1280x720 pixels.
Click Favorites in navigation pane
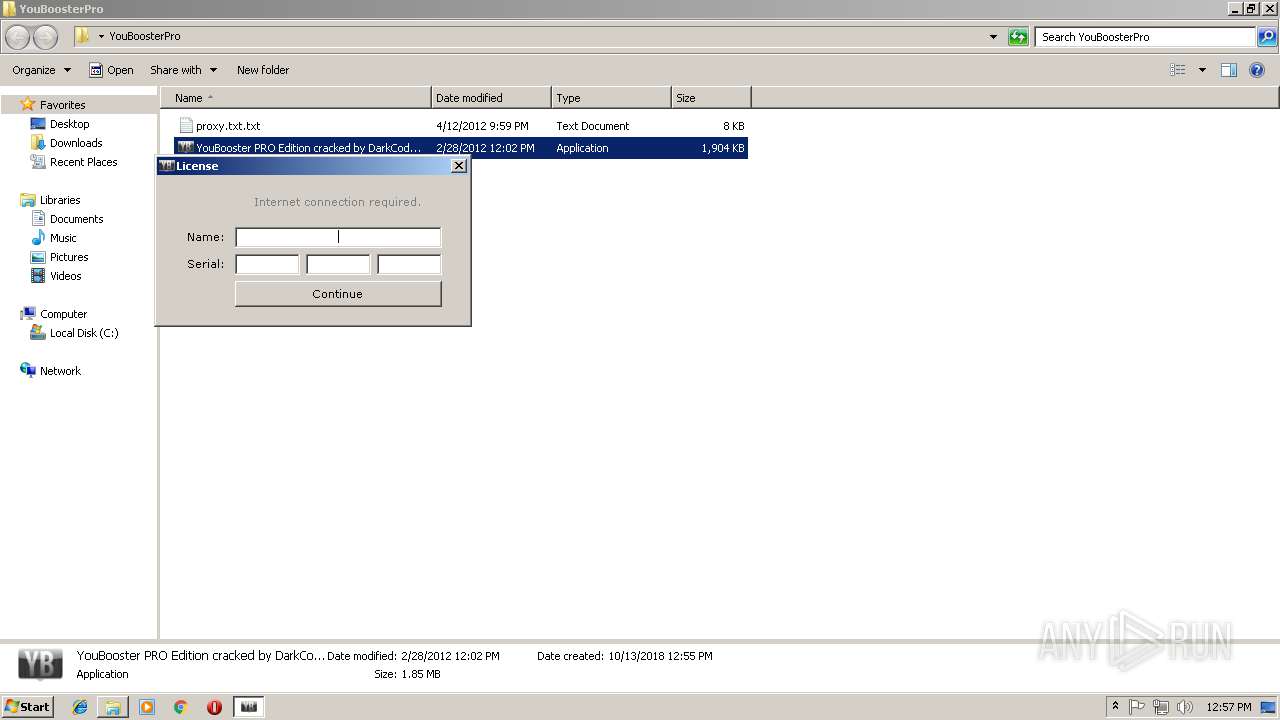pyautogui.click(x=62, y=105)
